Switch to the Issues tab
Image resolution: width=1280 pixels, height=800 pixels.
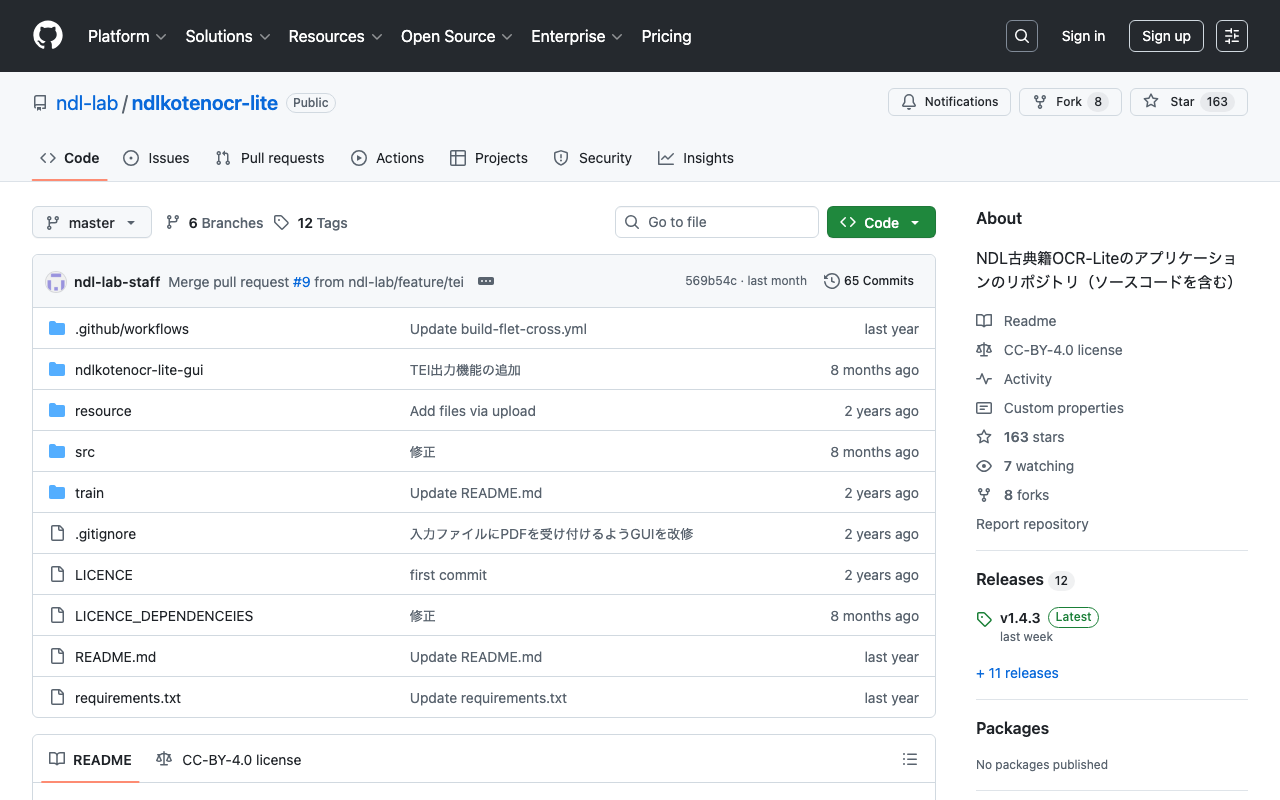pyautogui.click(x=156, y=158)
